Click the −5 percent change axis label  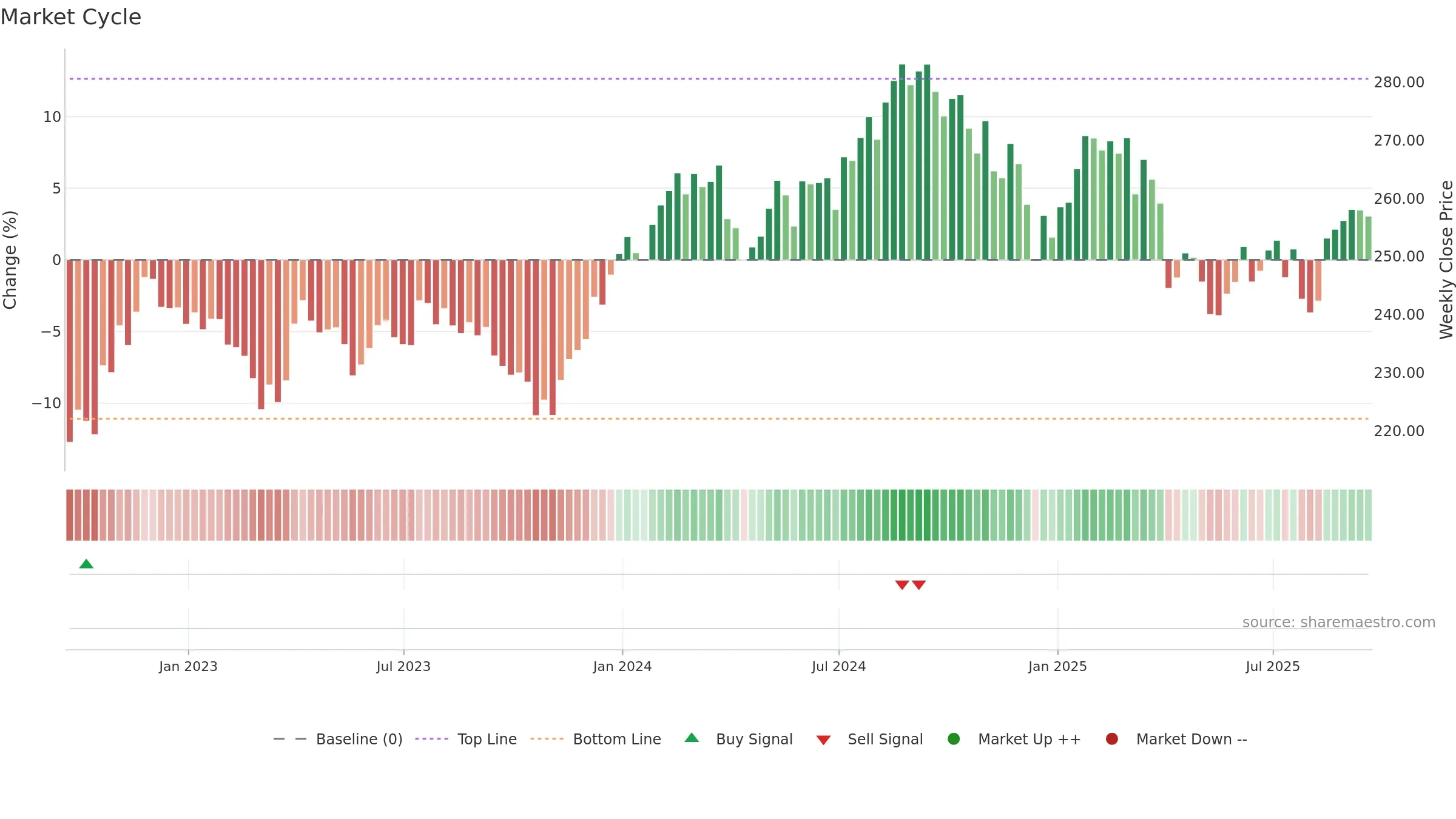[51, 331]
